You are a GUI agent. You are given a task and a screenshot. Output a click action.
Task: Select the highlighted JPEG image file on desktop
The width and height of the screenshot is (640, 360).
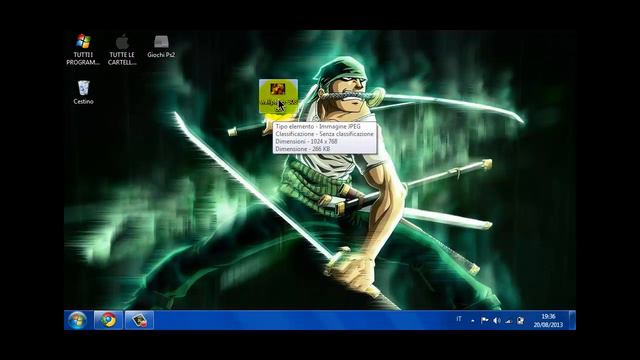click(278, 96)
